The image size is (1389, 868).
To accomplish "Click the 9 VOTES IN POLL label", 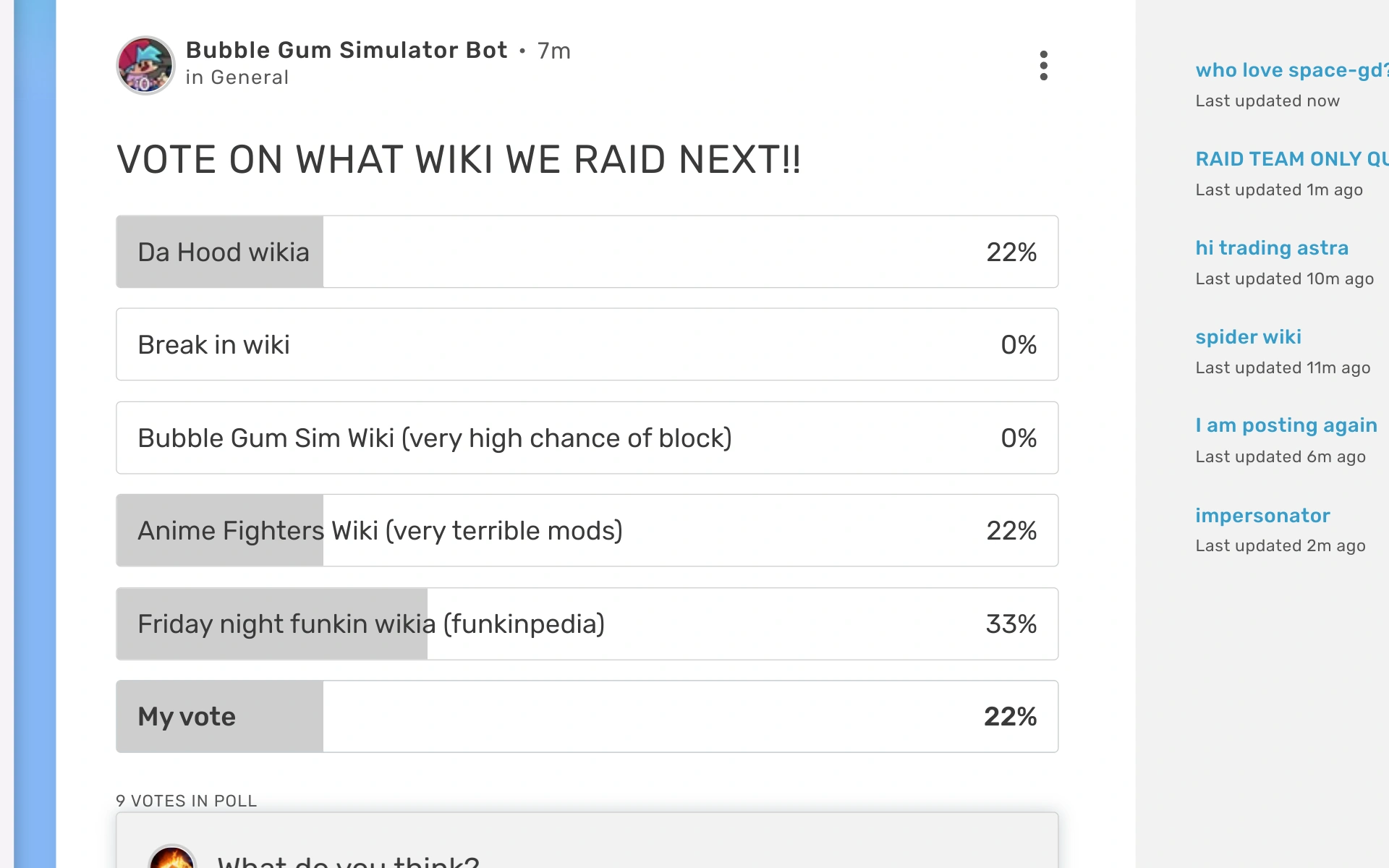I will [186, 801].
